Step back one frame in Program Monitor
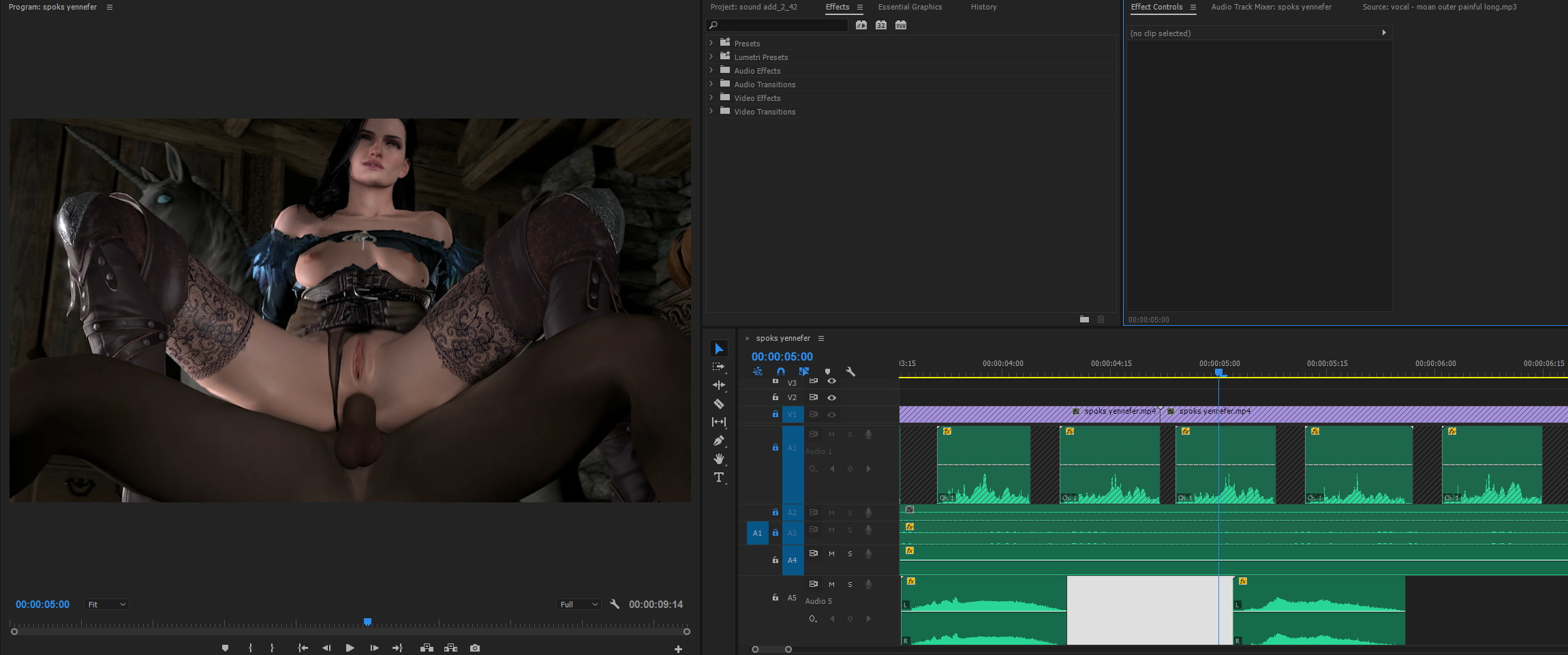This screenshot has height=655, width=1568. pyautogui.click(x=326, y=648)
